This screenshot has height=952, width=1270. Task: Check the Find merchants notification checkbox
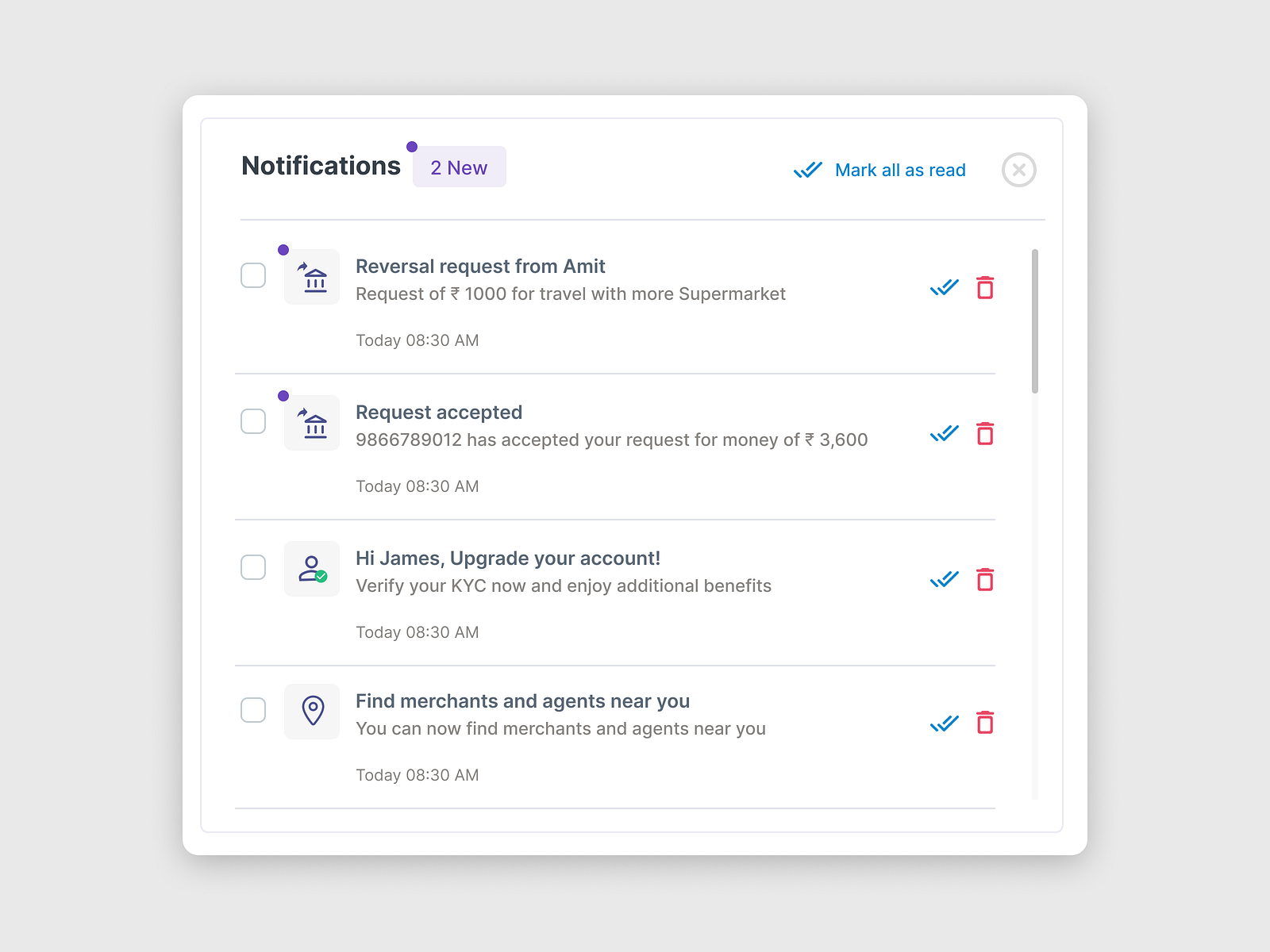tap(253, 710)
